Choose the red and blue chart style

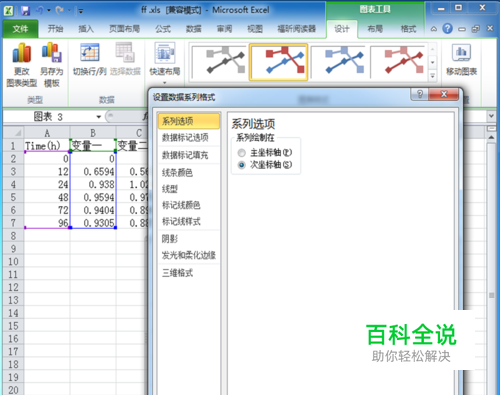click(x=279, y=62)
